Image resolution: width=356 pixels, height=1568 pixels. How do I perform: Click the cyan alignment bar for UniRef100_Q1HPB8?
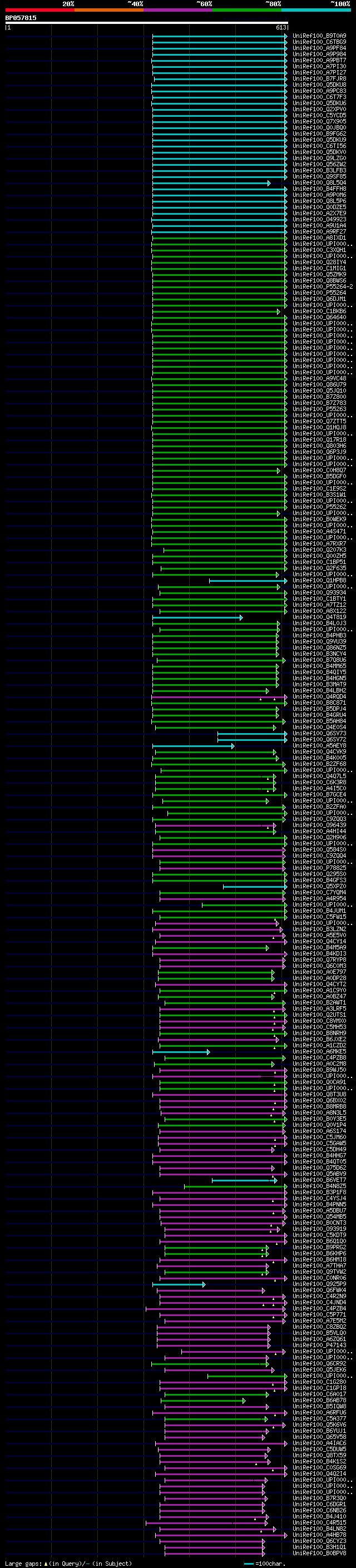coord(248,581)
